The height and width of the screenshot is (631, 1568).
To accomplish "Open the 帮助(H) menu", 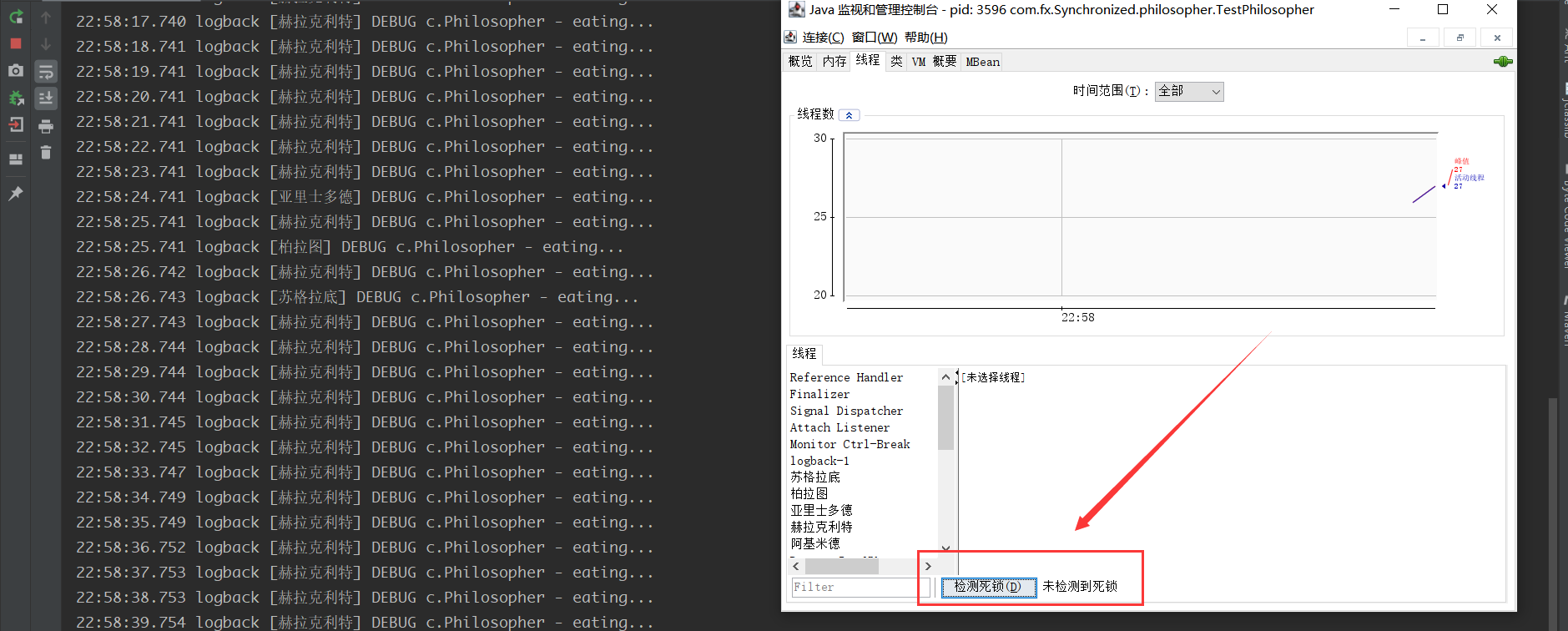I will (926, 38).
